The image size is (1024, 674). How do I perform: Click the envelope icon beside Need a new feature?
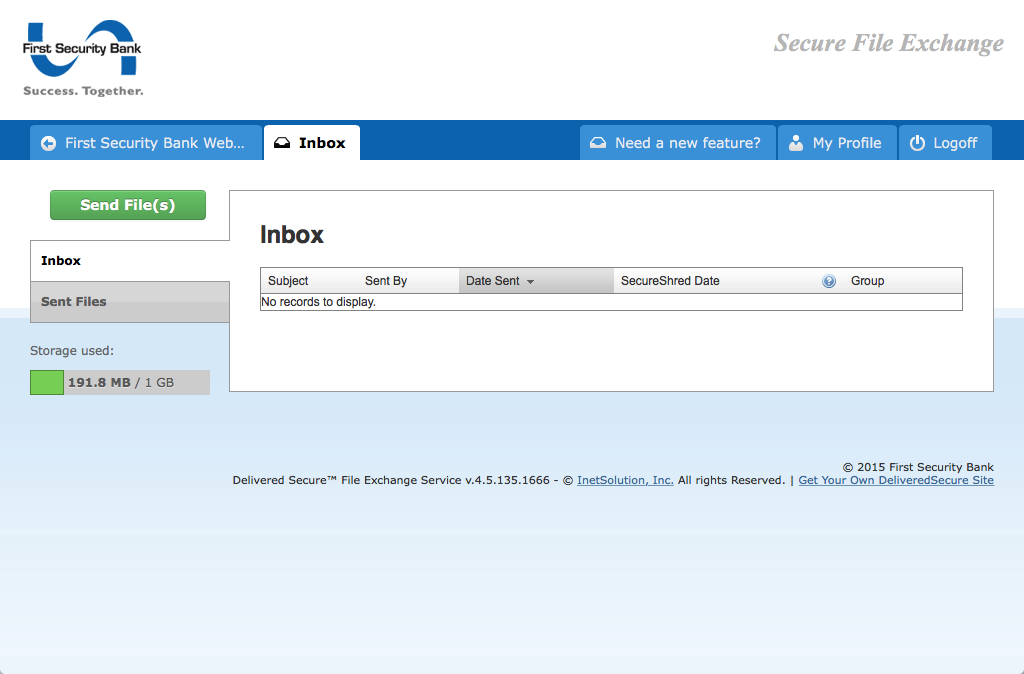click(598, 142)
